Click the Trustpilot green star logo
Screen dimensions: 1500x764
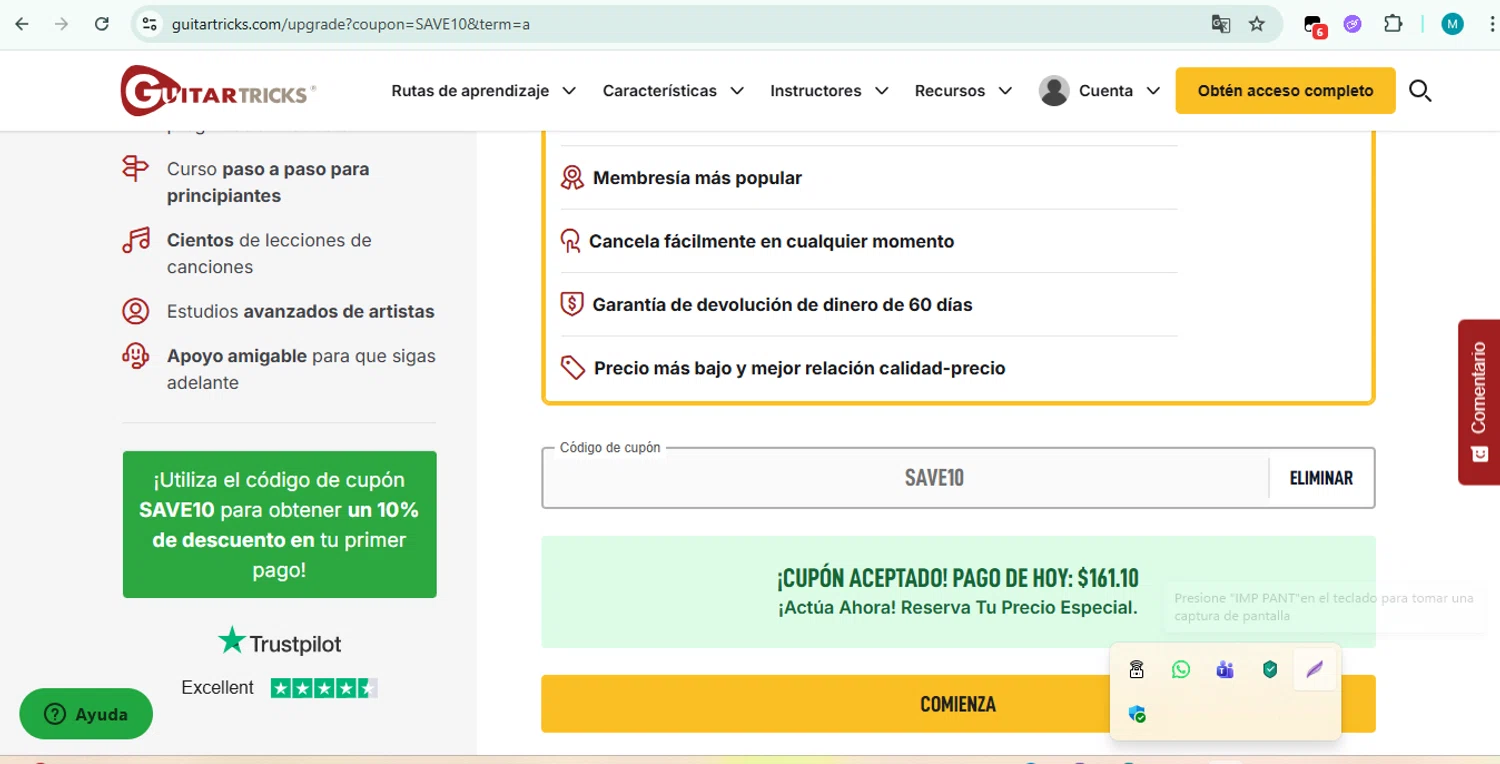click(x=232, y=641)
